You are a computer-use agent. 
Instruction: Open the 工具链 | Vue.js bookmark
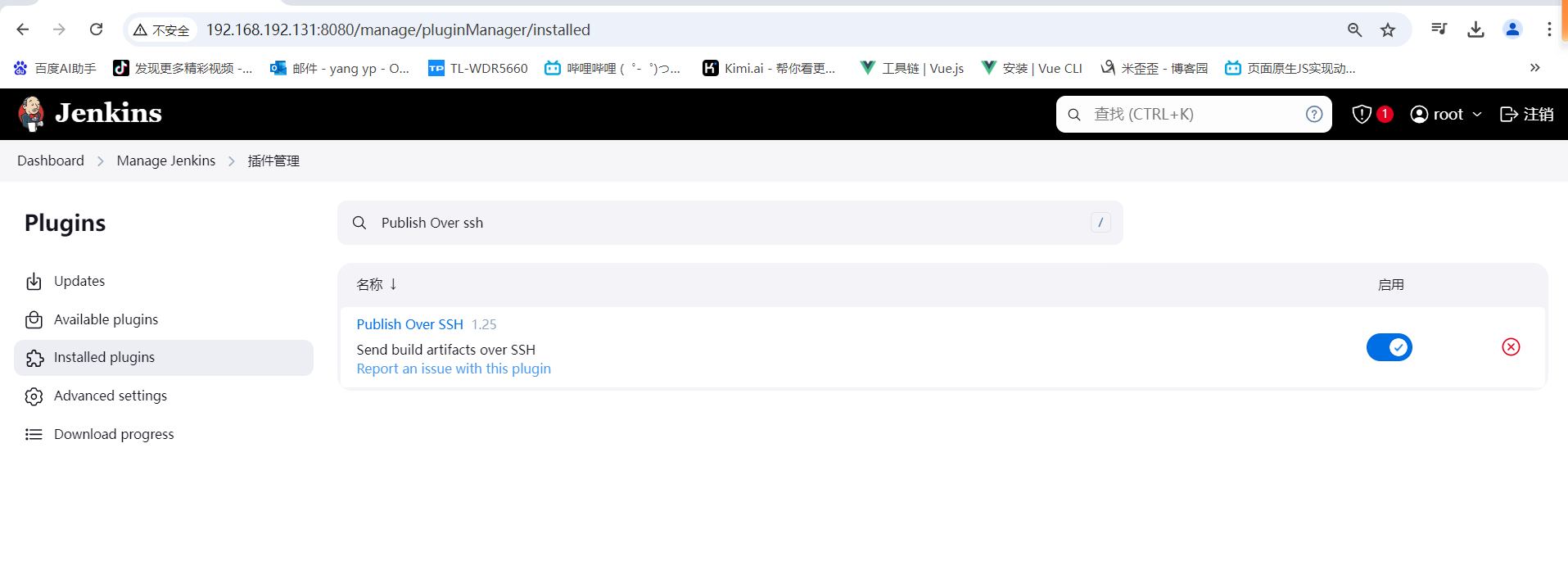912,68
